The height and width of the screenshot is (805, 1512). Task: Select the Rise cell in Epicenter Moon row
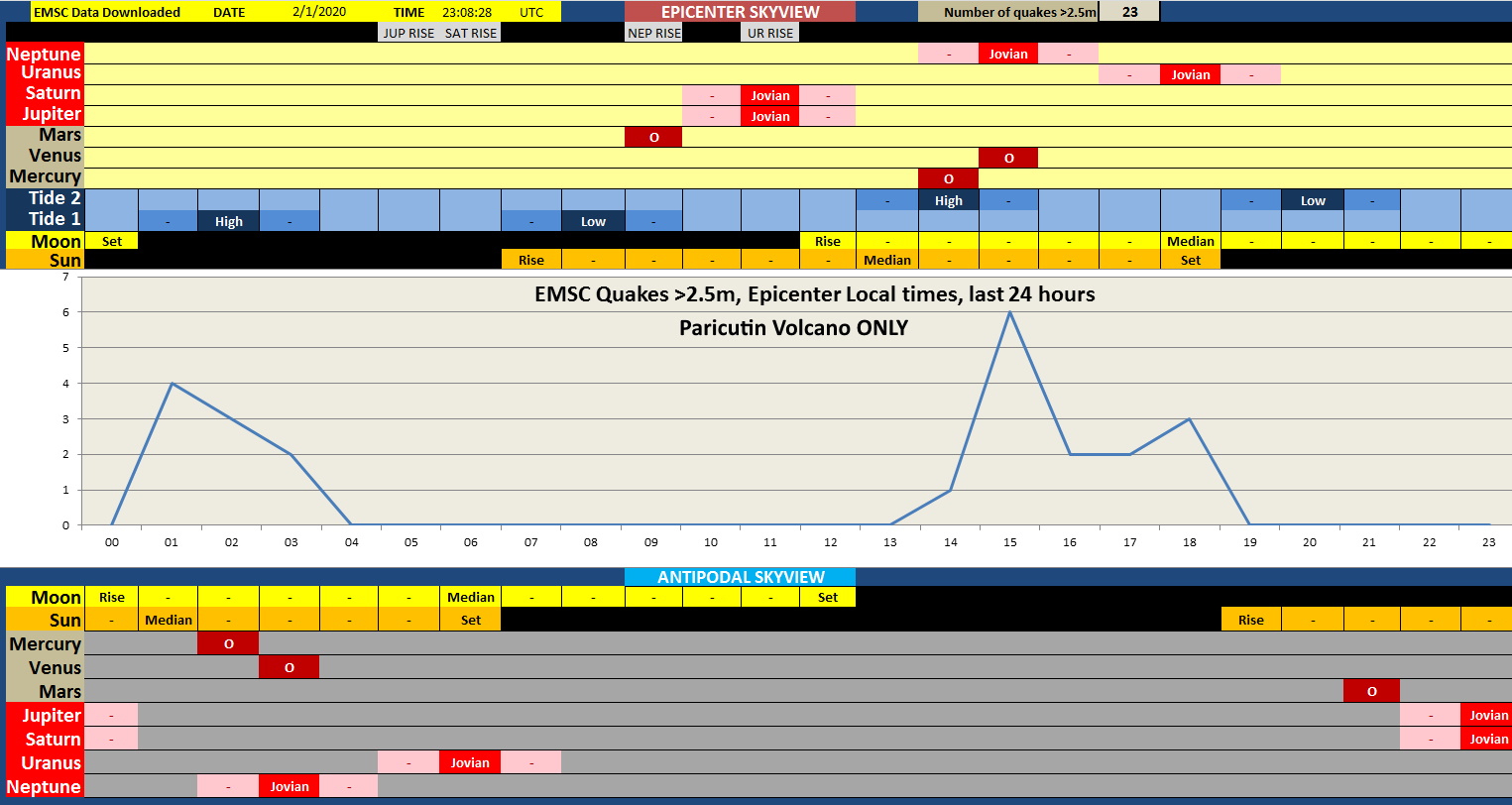click(827, 241)
